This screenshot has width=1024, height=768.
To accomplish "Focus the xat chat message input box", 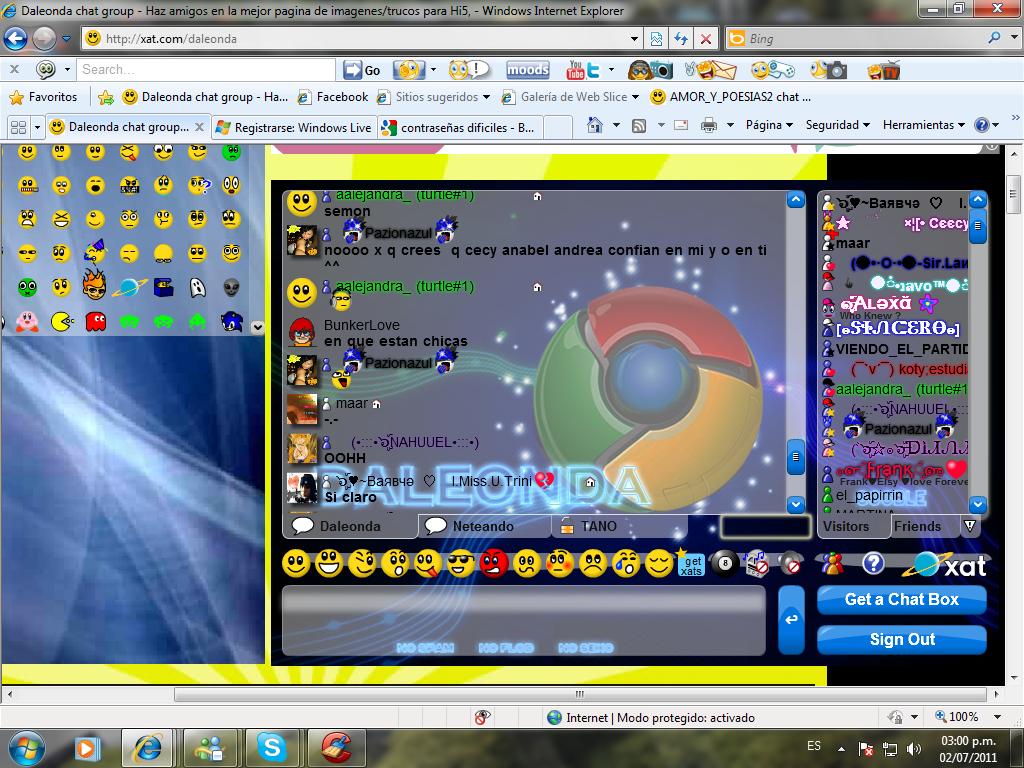I will click(523, 620).
